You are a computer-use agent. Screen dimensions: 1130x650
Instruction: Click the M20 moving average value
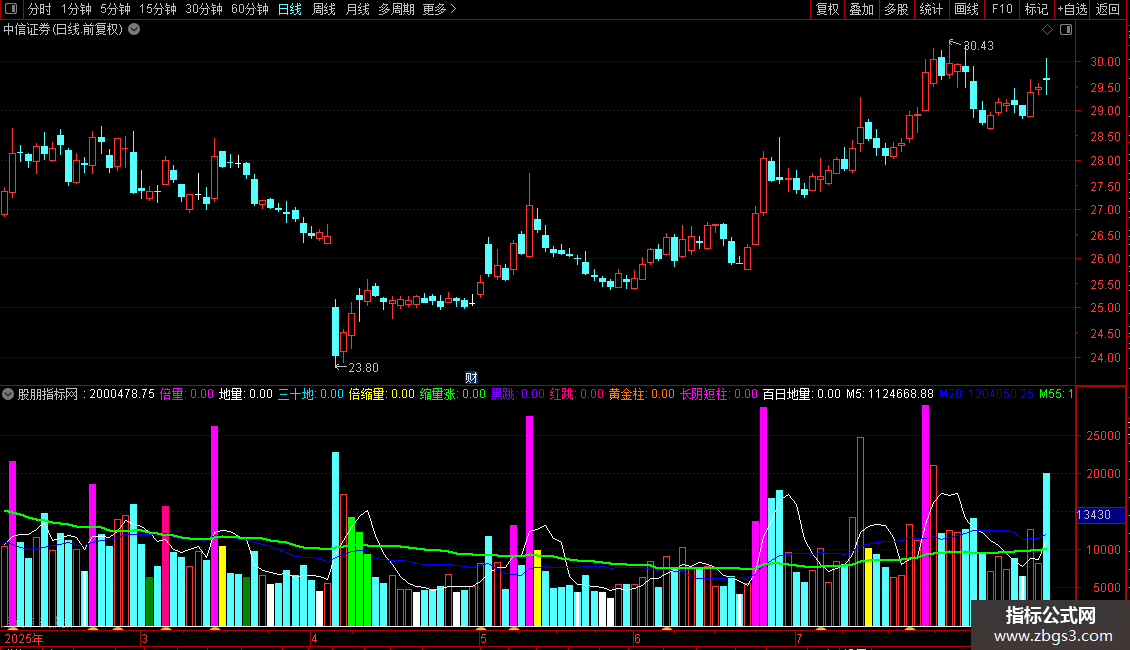pos(986,394)
